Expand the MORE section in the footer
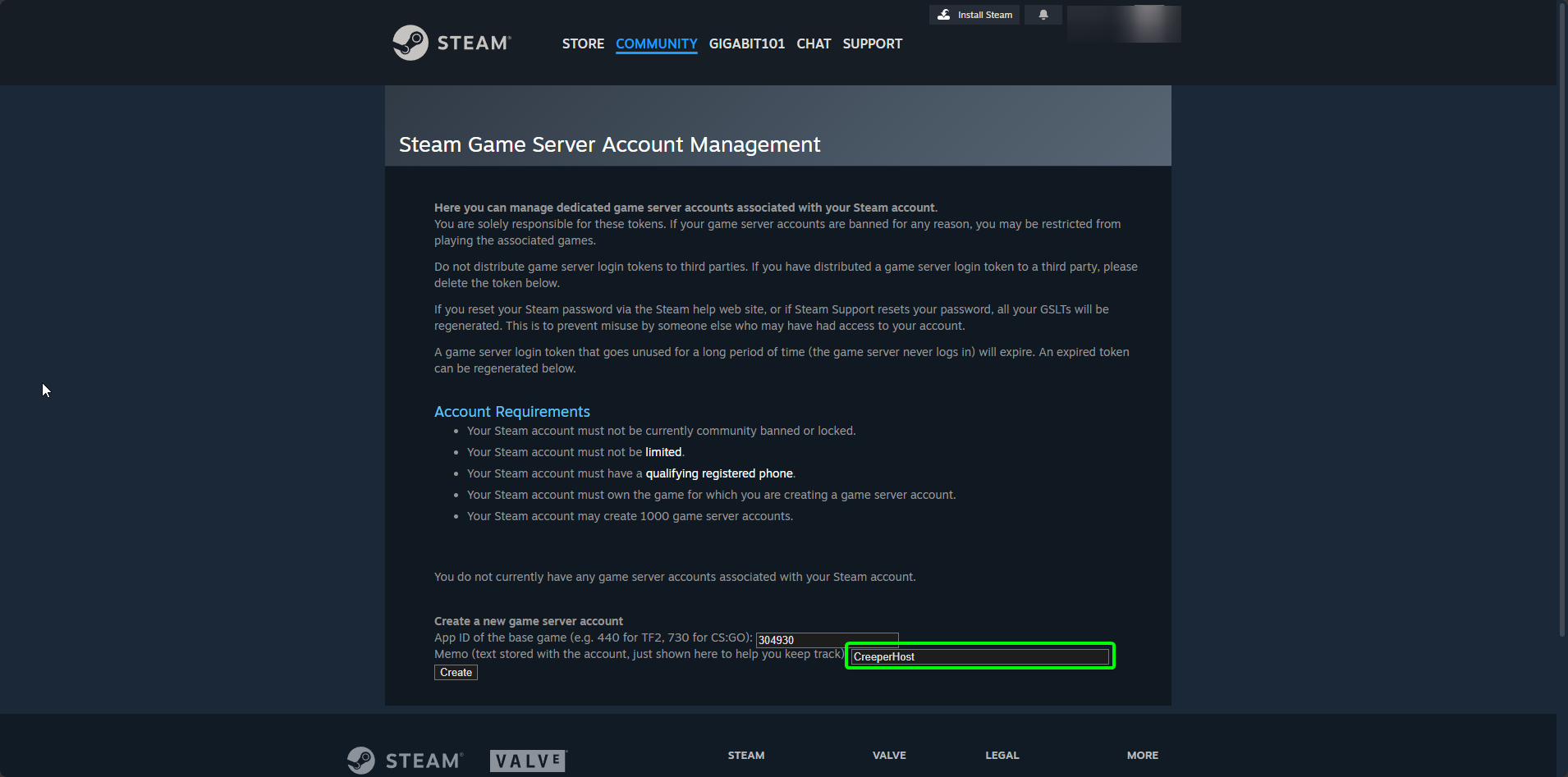Screen dimensions: 1568x777 pyautogui.click(x=1141, y=755)
